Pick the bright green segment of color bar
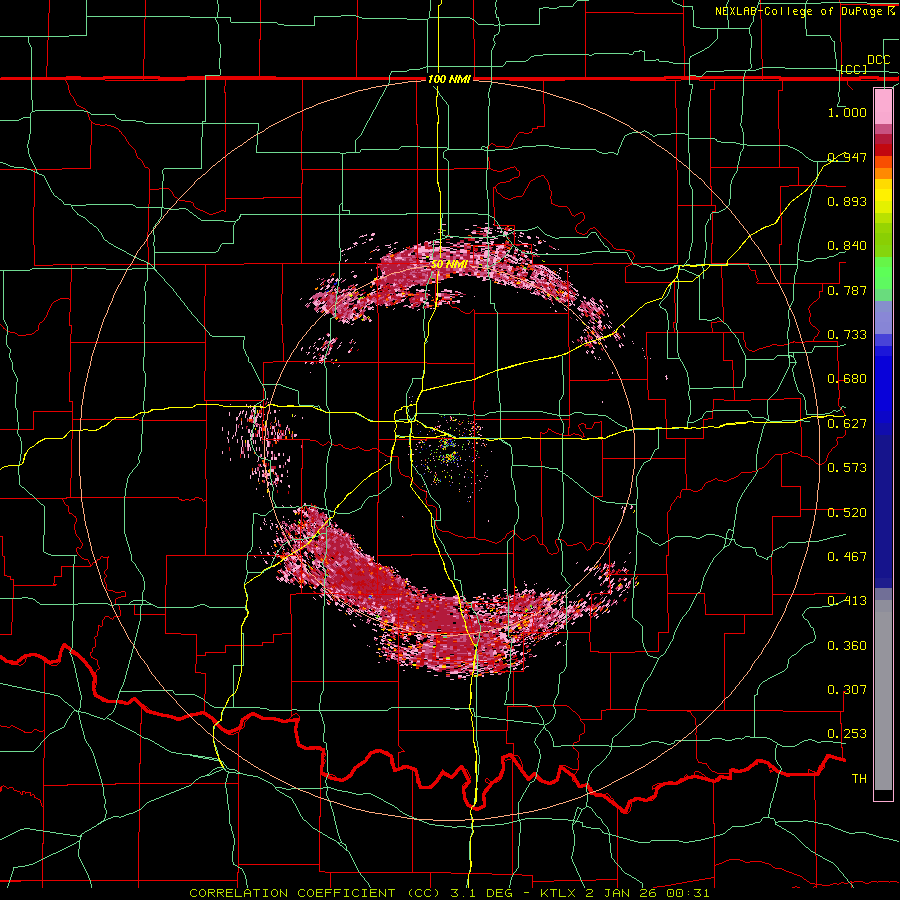This screenshot has height=900, width=900. (x=883, y=273)
